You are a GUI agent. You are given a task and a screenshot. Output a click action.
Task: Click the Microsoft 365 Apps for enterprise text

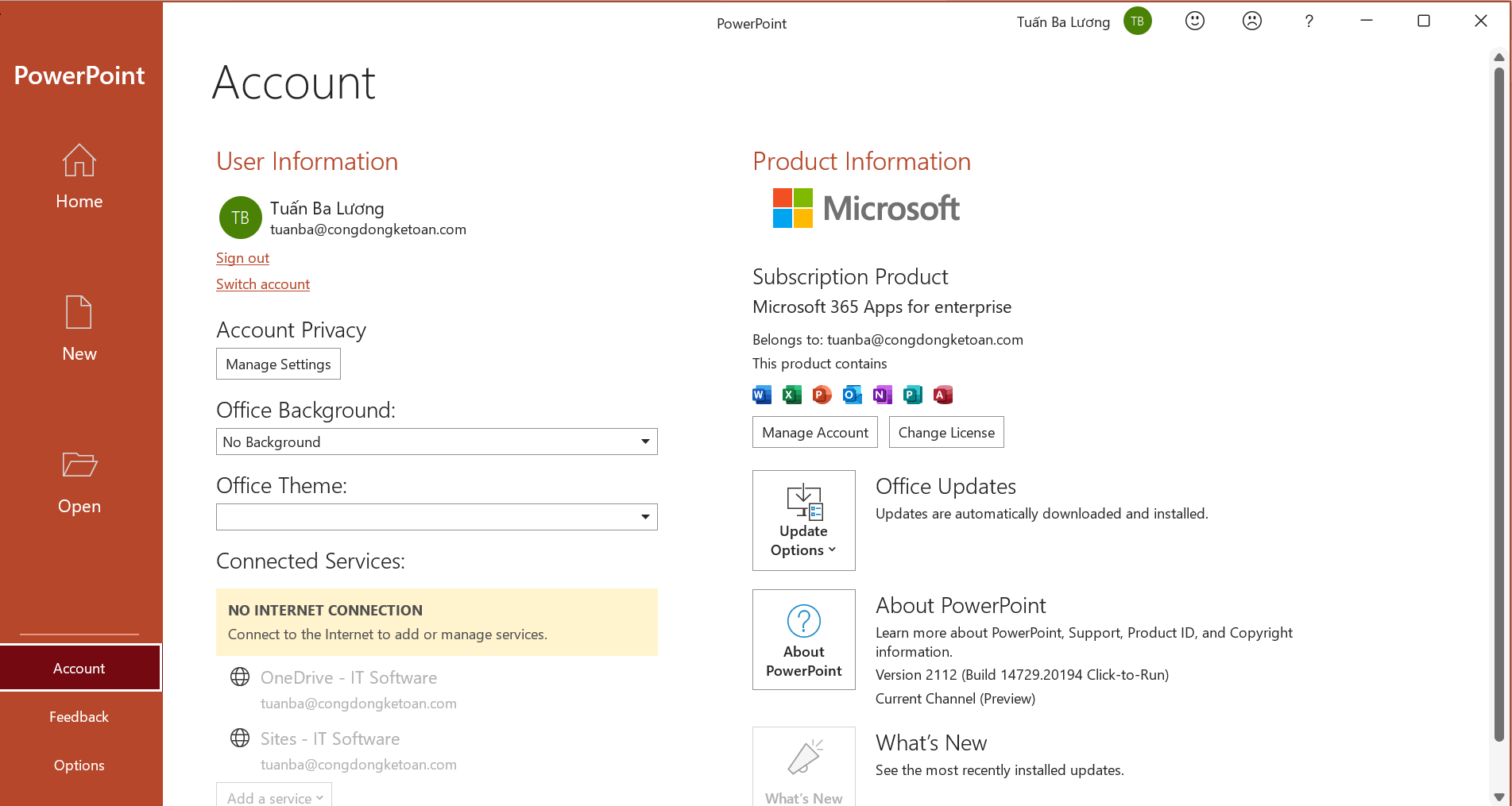882,307
